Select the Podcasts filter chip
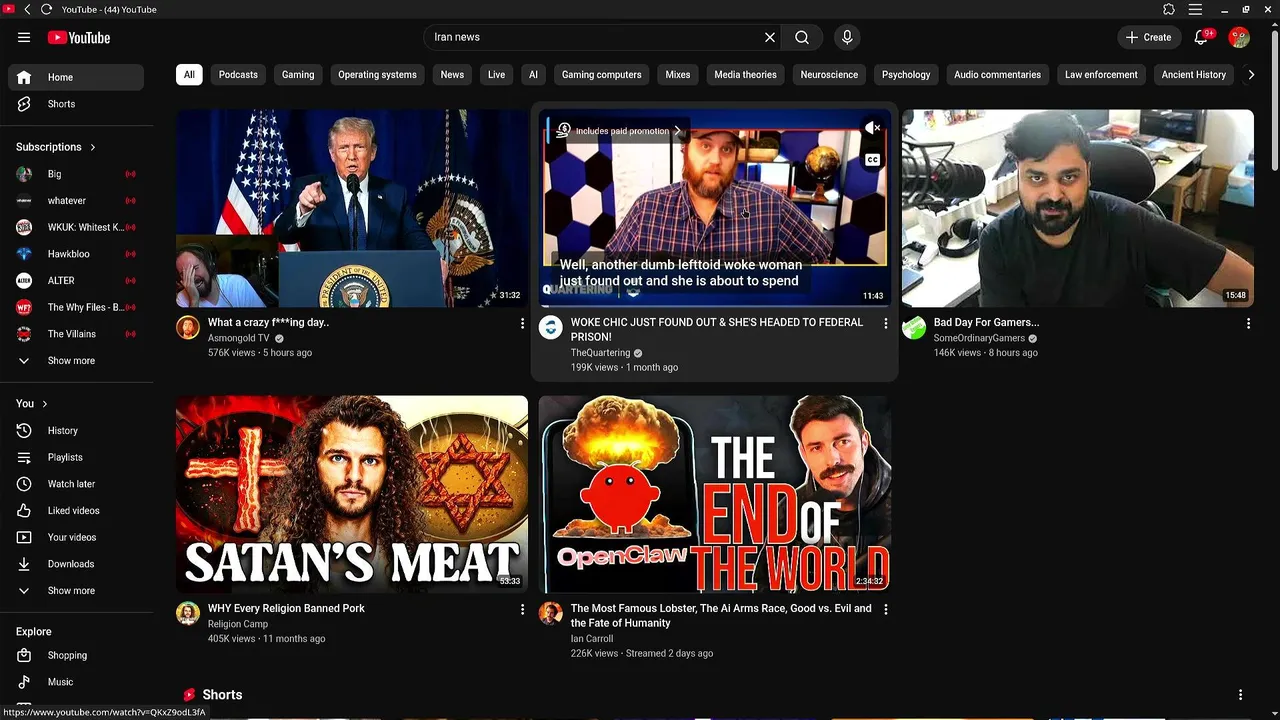The height and width of the screenshot is (720, 1280). click(x=238, y=74)
